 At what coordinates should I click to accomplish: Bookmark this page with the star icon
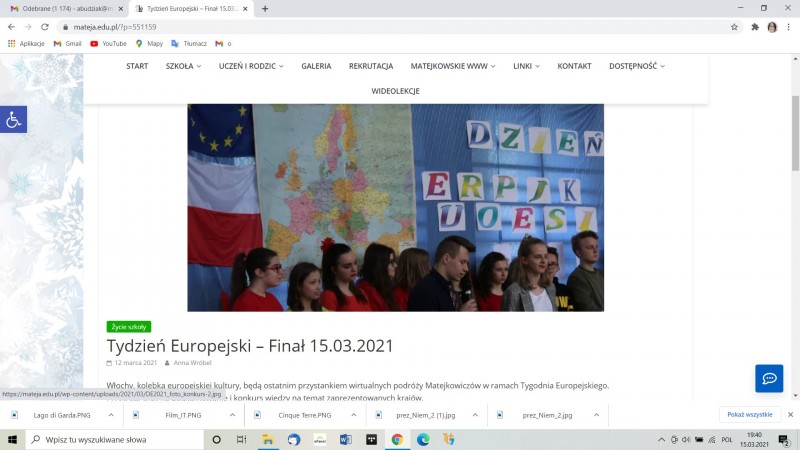(734, 27)
